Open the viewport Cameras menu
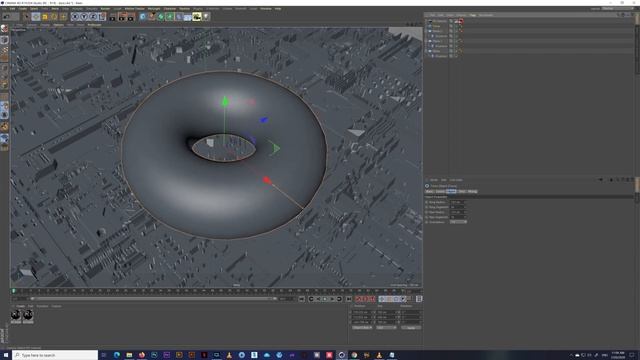The height and width of the screenshot is (360, 640). coord(31,25)
